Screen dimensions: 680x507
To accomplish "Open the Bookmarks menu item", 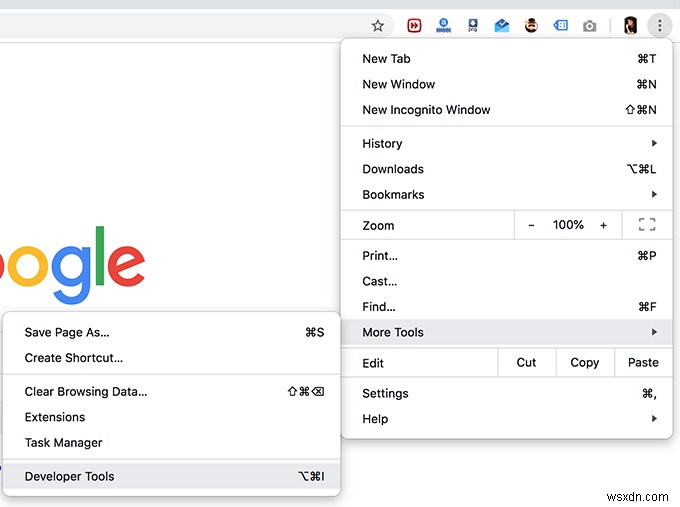I will click(507, 194).
